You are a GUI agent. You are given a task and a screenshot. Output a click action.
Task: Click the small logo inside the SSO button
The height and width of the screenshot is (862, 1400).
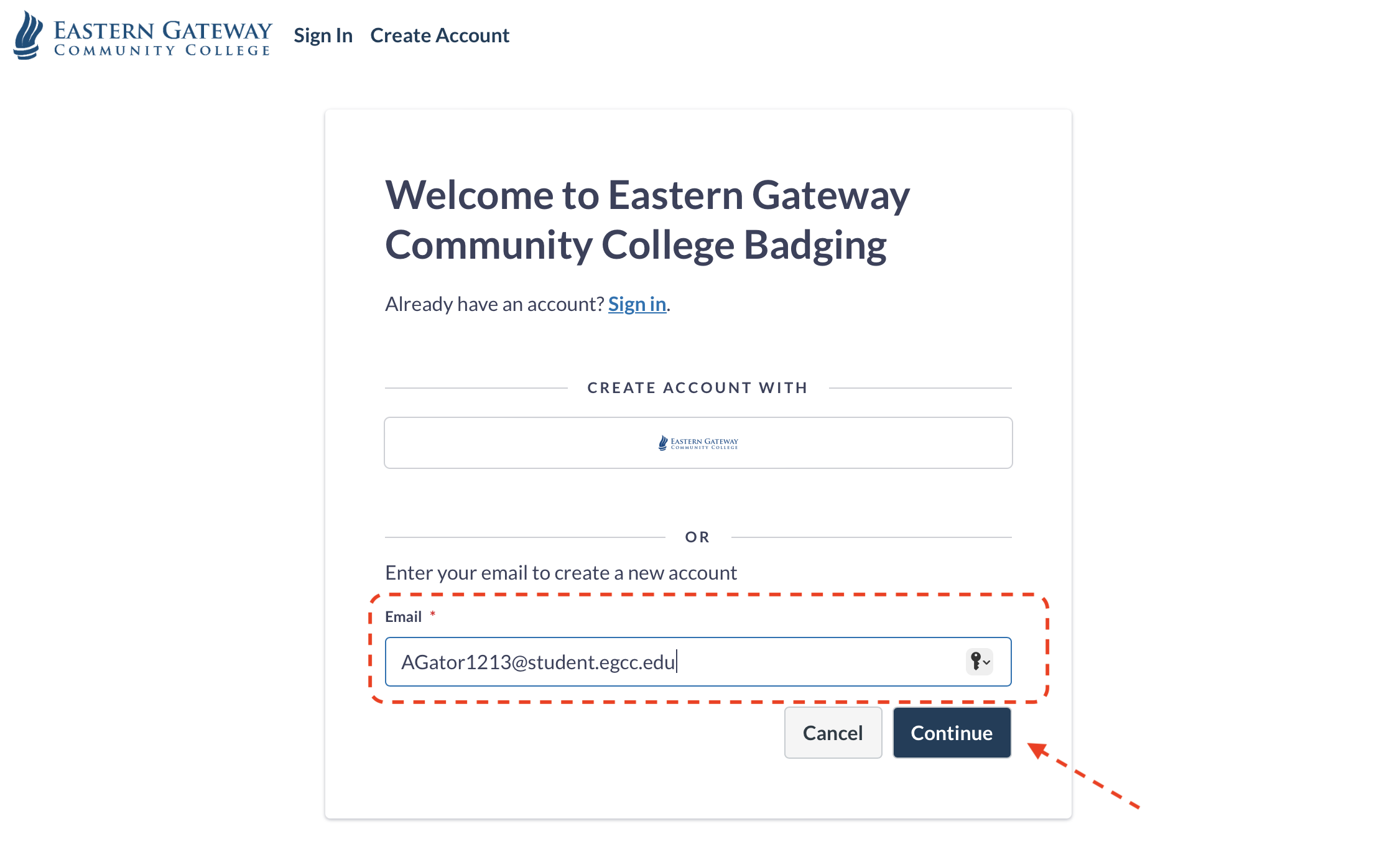(698, 443)
